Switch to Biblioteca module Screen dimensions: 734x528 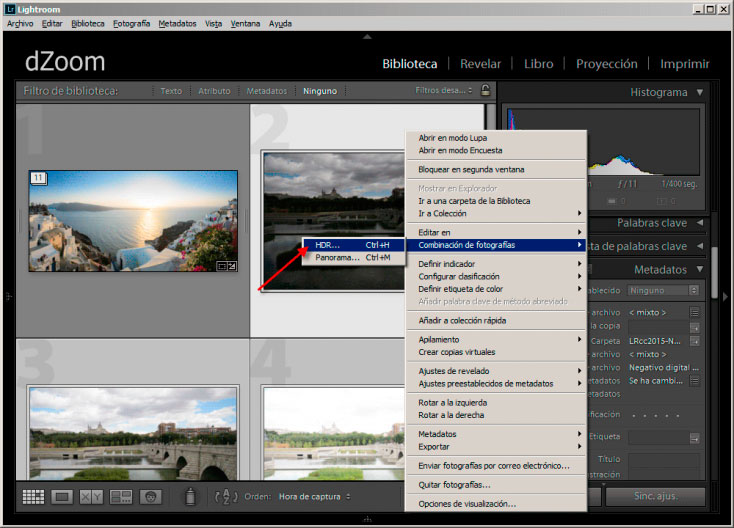[410, 64]
